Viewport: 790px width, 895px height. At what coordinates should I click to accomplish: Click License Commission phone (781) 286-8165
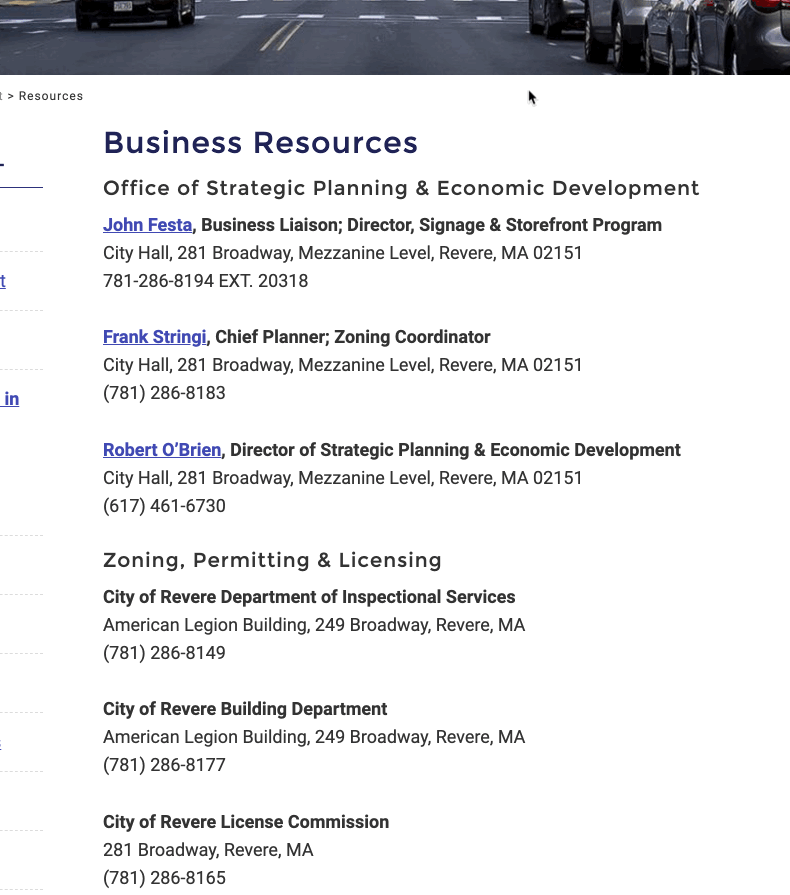[x=164, y=878]
